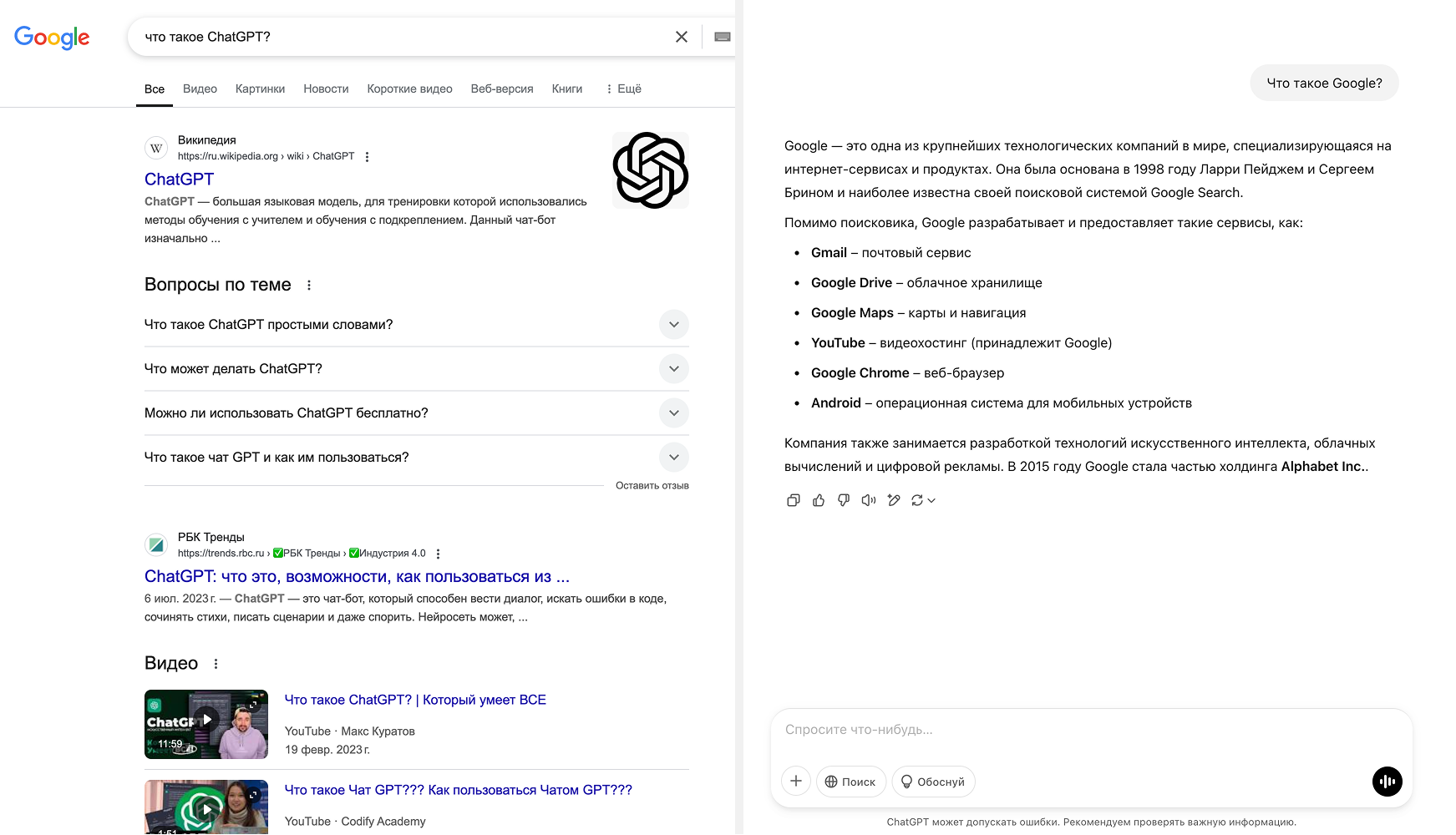Toggle the Обоснуй reasoning button
Image resolution: width=1456 pixels, height=835 pixels.
[933, 782]
